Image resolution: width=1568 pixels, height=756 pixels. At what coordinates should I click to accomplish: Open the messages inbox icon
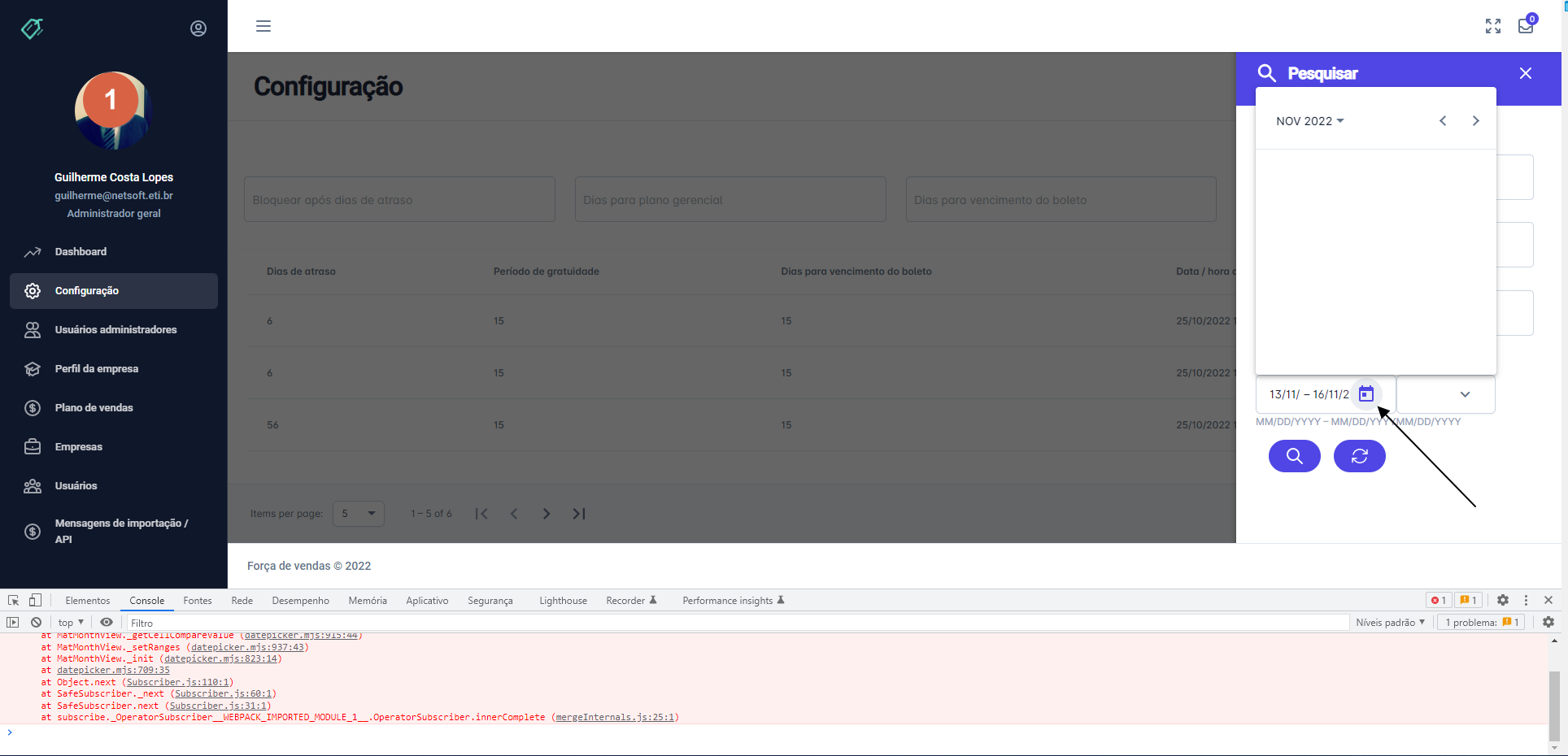[x=1525, y=26]
